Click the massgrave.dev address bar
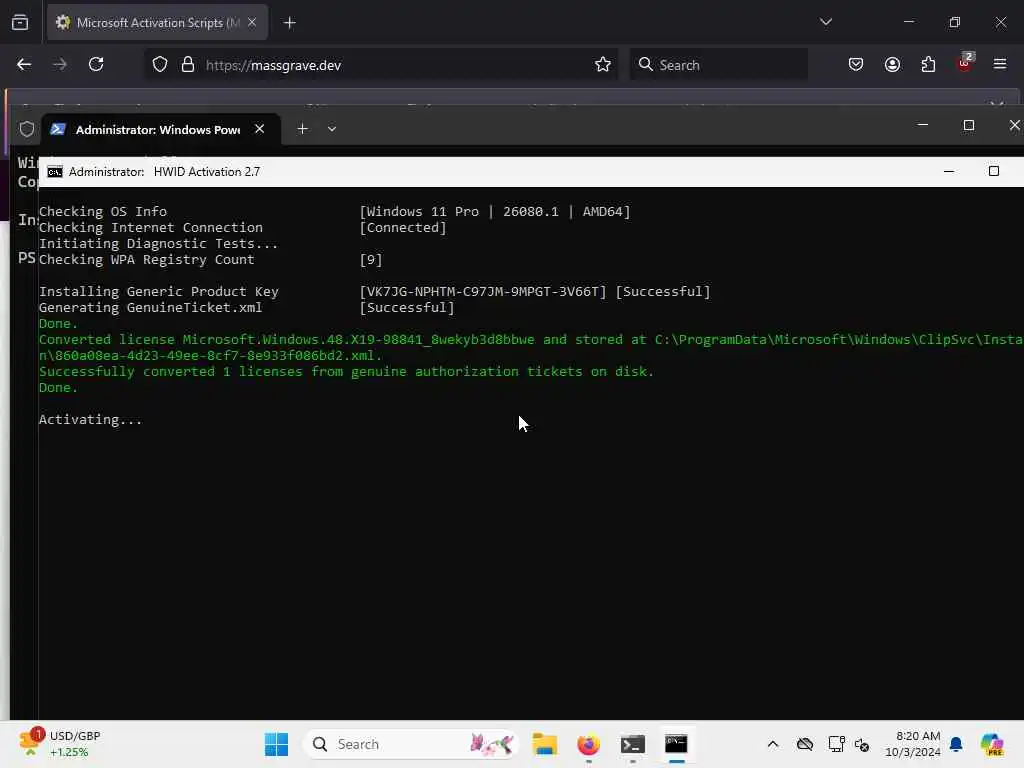Image resolution: width=1024 pixels, height=768 pixels. click(379, 65)
